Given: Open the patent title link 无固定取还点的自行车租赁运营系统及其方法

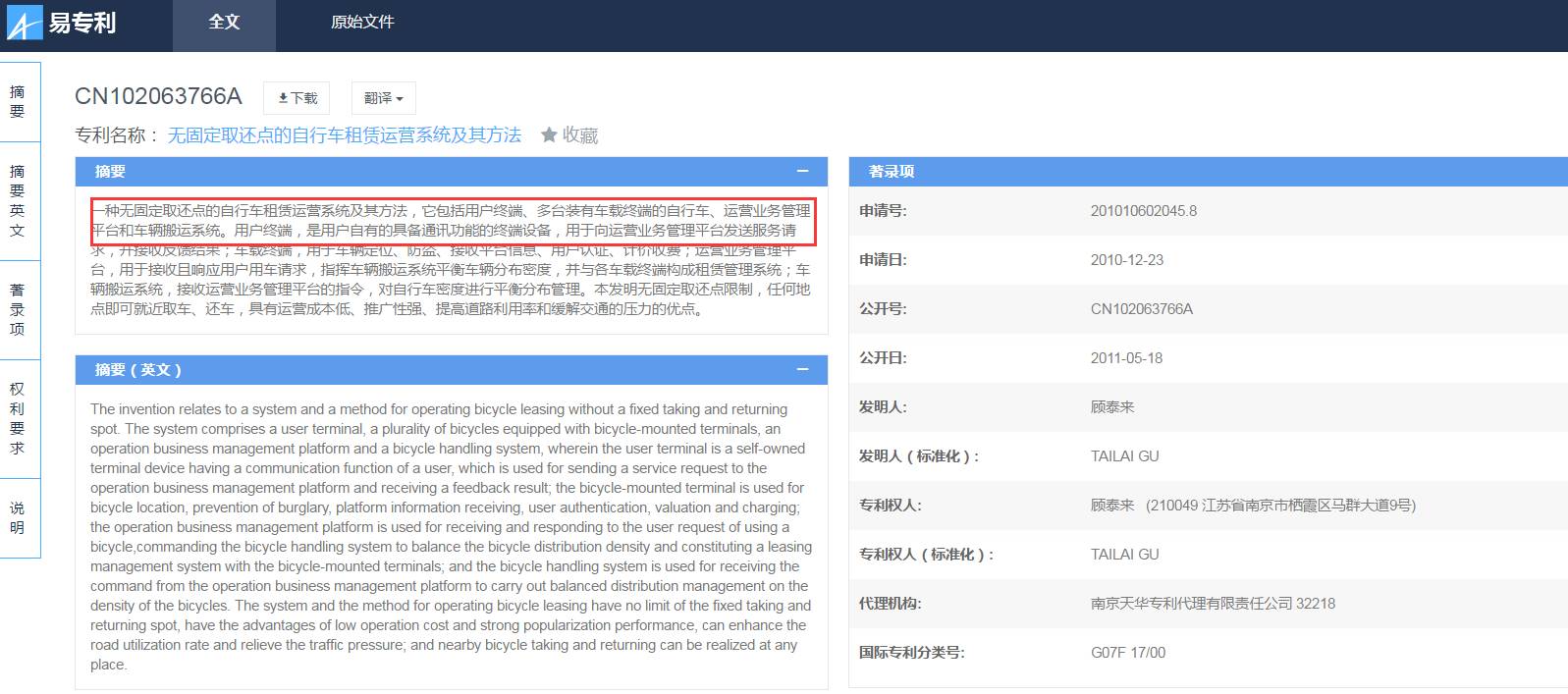Looking at the screenshot, I should tap(344, 134).
